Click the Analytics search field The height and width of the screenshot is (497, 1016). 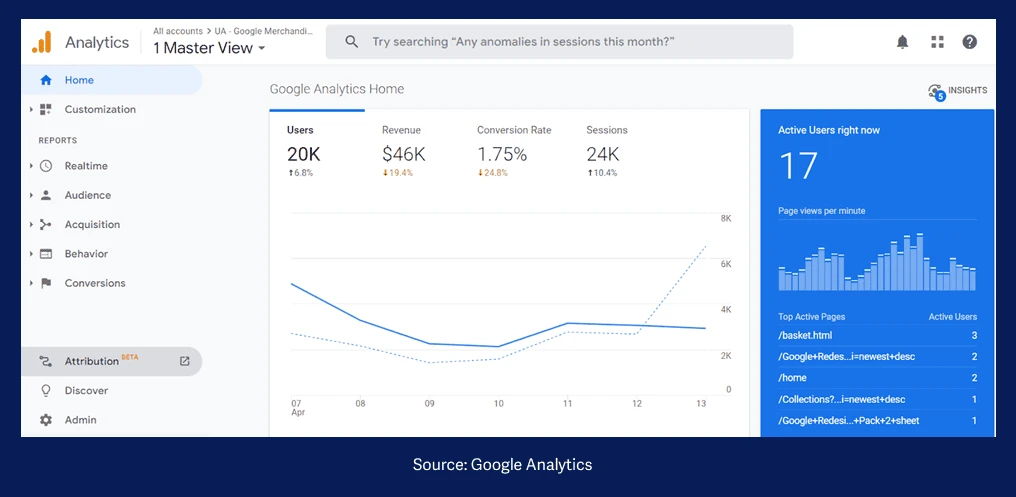point(560,42)
